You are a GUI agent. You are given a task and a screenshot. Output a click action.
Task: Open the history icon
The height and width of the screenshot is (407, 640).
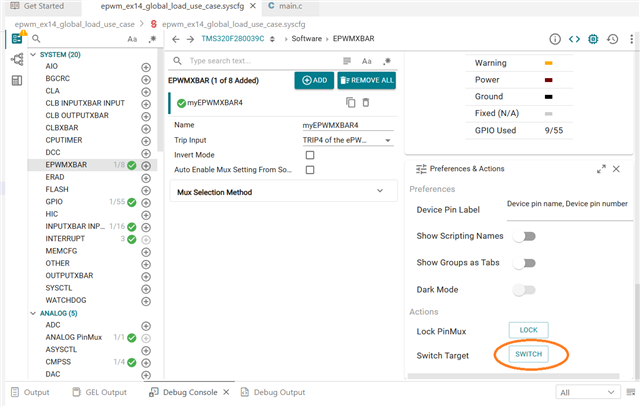coord(612,39)
